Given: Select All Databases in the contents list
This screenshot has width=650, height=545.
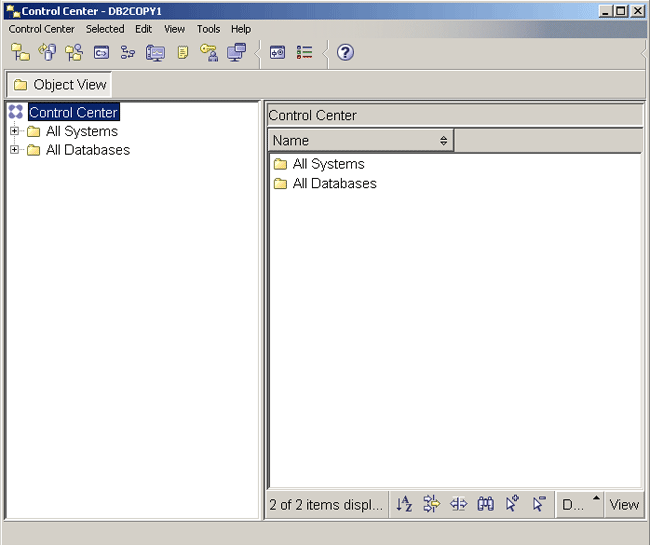Looking at the screenshot, I should click(x=335, y=183).
